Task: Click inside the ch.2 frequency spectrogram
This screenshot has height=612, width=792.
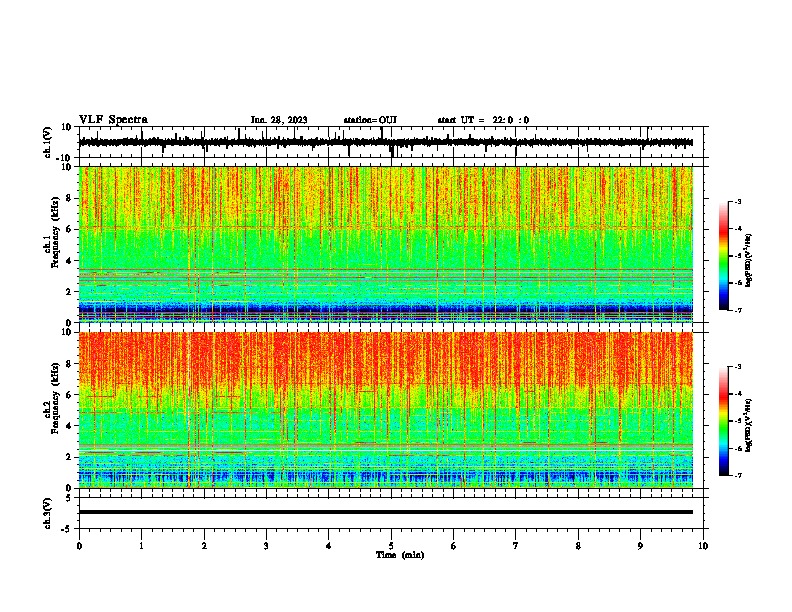Action: coord(386,410)
